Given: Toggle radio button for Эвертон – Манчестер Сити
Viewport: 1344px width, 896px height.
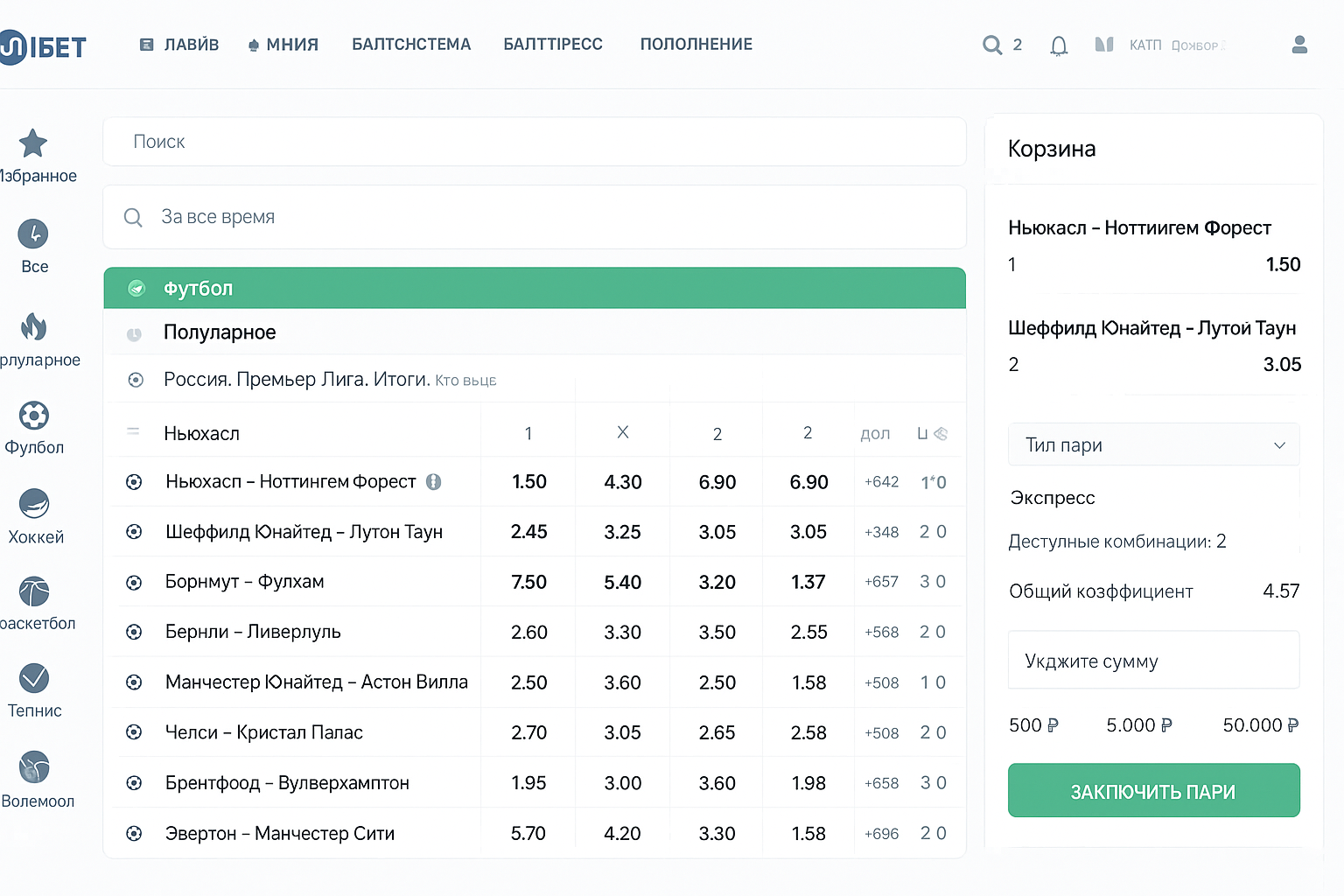Looking at the screenshot, I should pyautogui.click(x=134, y=834).
